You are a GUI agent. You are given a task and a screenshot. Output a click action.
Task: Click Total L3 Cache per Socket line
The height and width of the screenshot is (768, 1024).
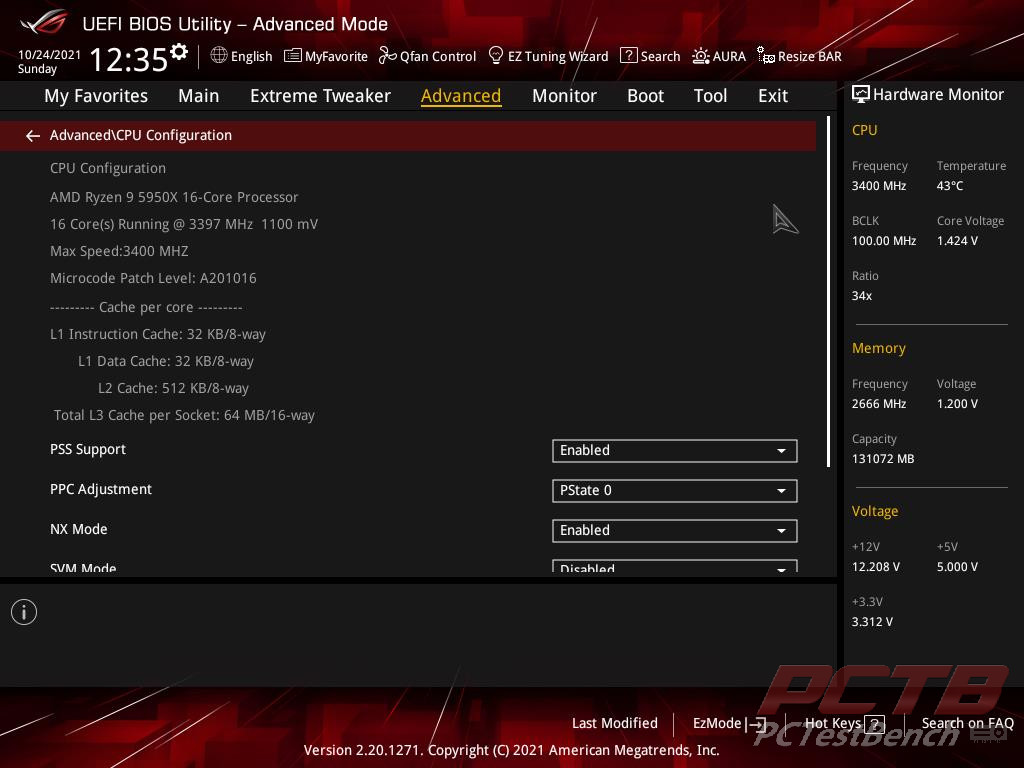pos(184,415)
